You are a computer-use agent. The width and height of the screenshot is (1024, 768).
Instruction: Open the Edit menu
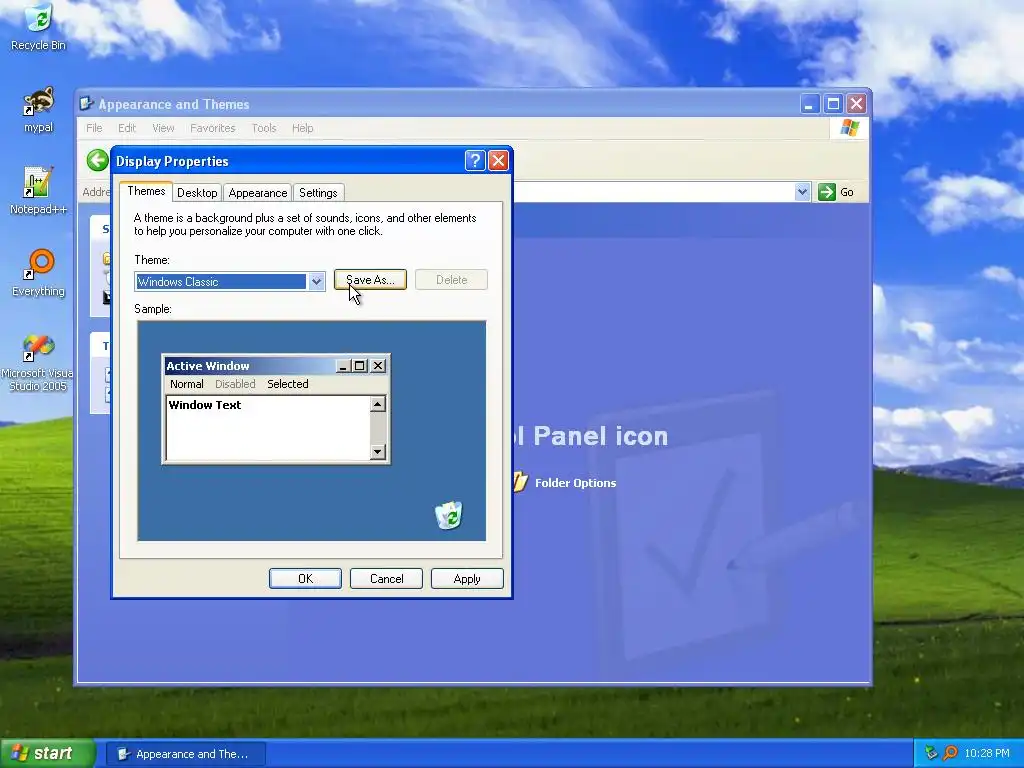(127, 128)
